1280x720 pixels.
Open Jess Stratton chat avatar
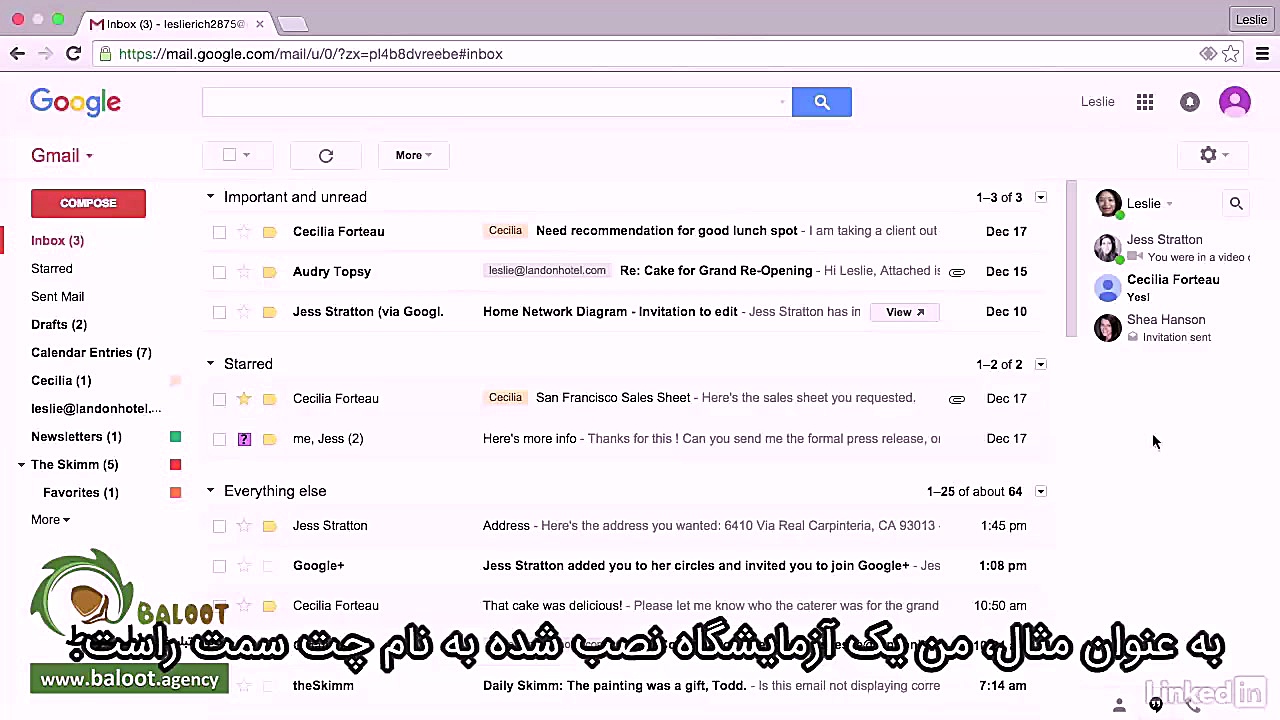coord(1108,248)
